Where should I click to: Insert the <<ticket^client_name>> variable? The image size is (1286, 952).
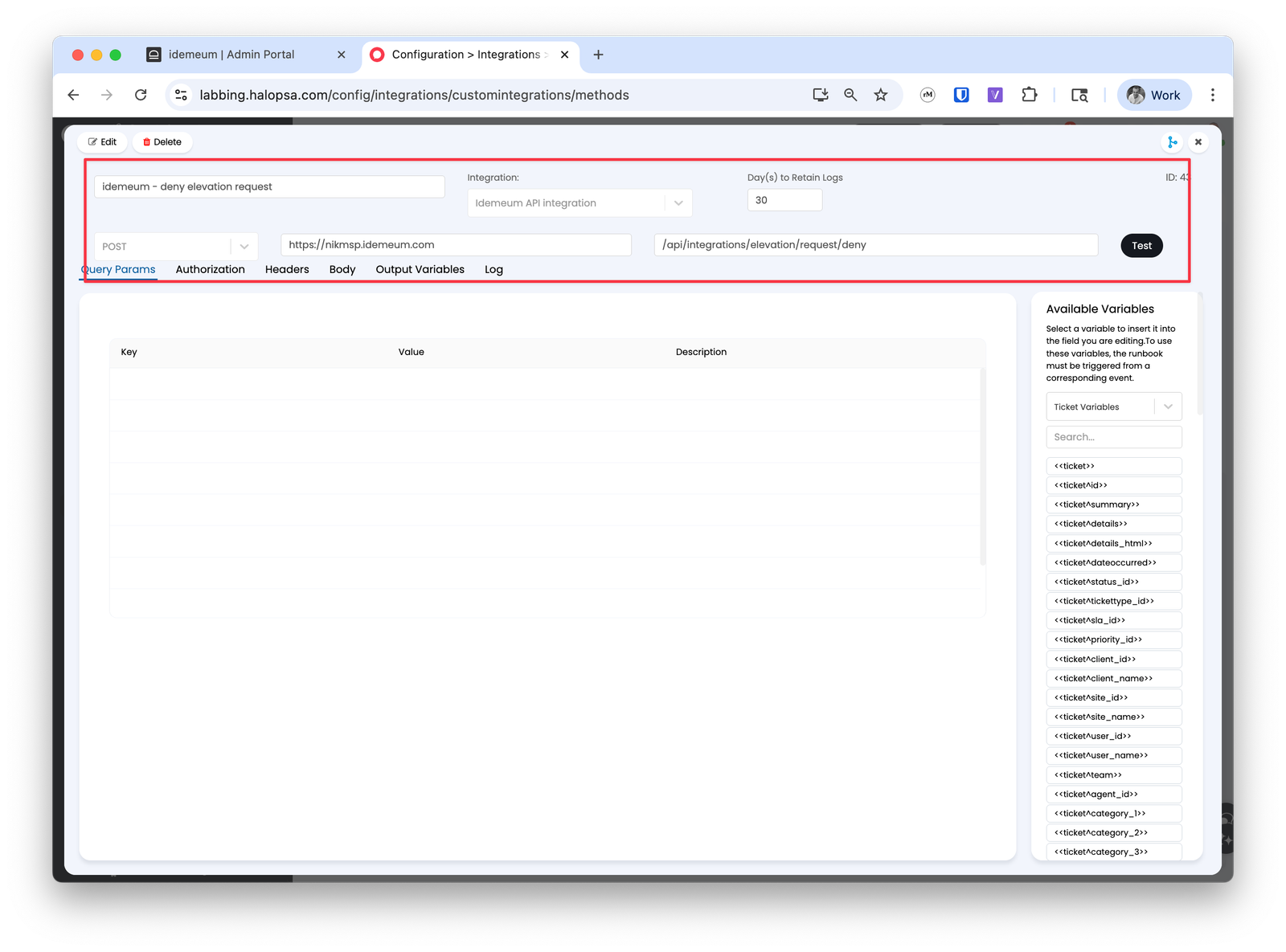pyautogui.click(x=1114, y=678)
